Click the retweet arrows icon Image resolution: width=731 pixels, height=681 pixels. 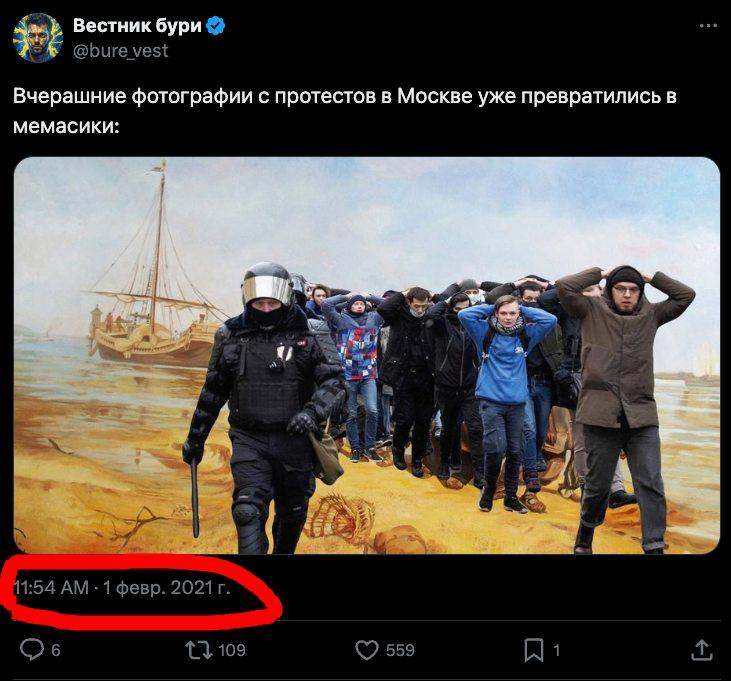point(199,650)
